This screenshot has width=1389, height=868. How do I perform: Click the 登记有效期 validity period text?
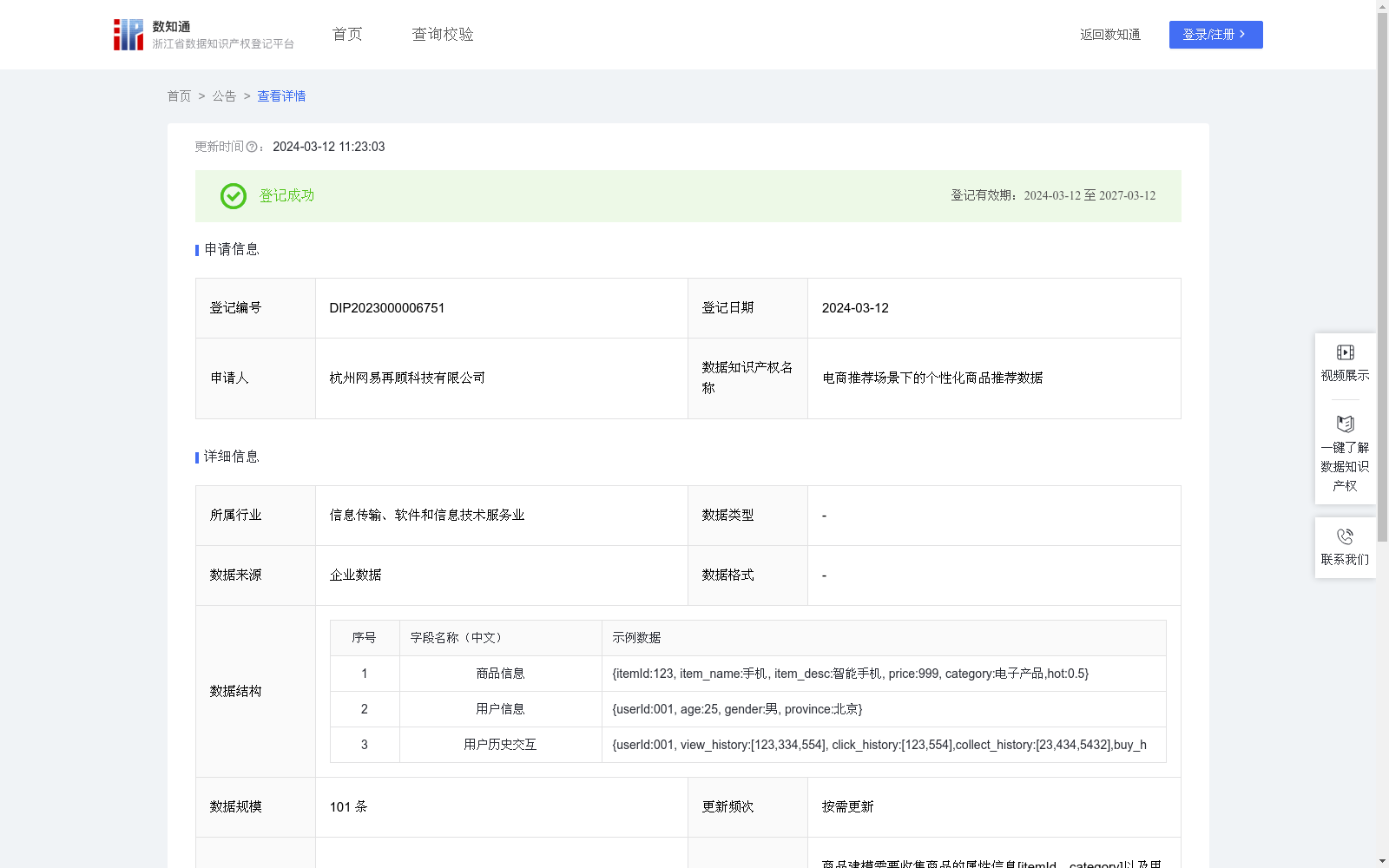[1053, 196]
